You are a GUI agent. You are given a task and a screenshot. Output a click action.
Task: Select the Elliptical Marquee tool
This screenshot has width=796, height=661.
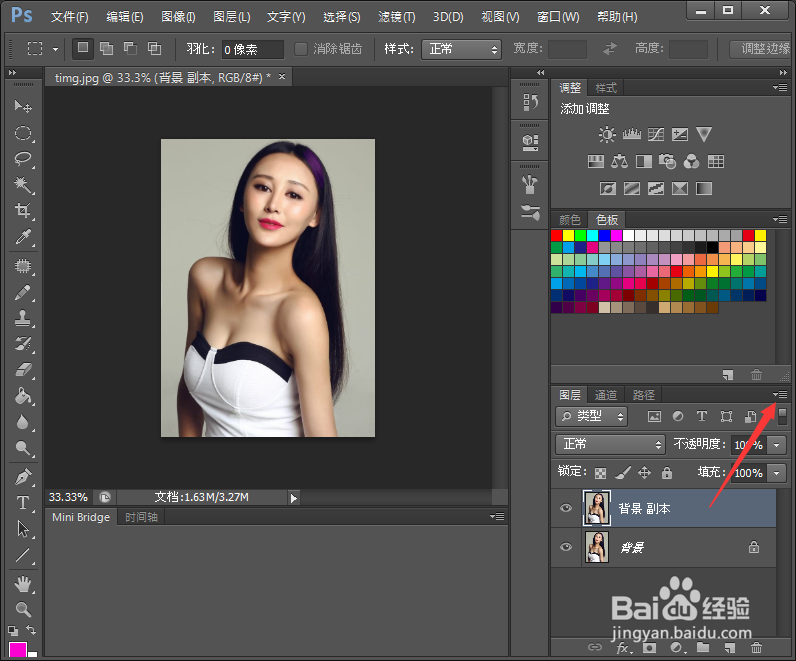[23, 133]
